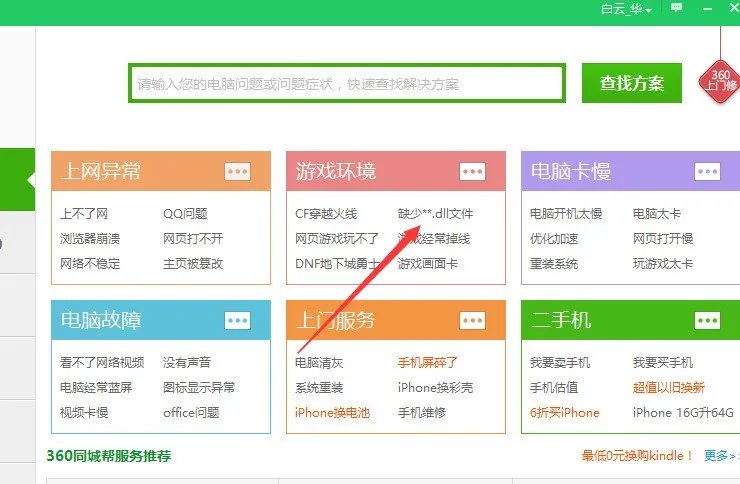The image size is (740, 484).
Task: Open the 手机估值 link
Action: (554, 388)
